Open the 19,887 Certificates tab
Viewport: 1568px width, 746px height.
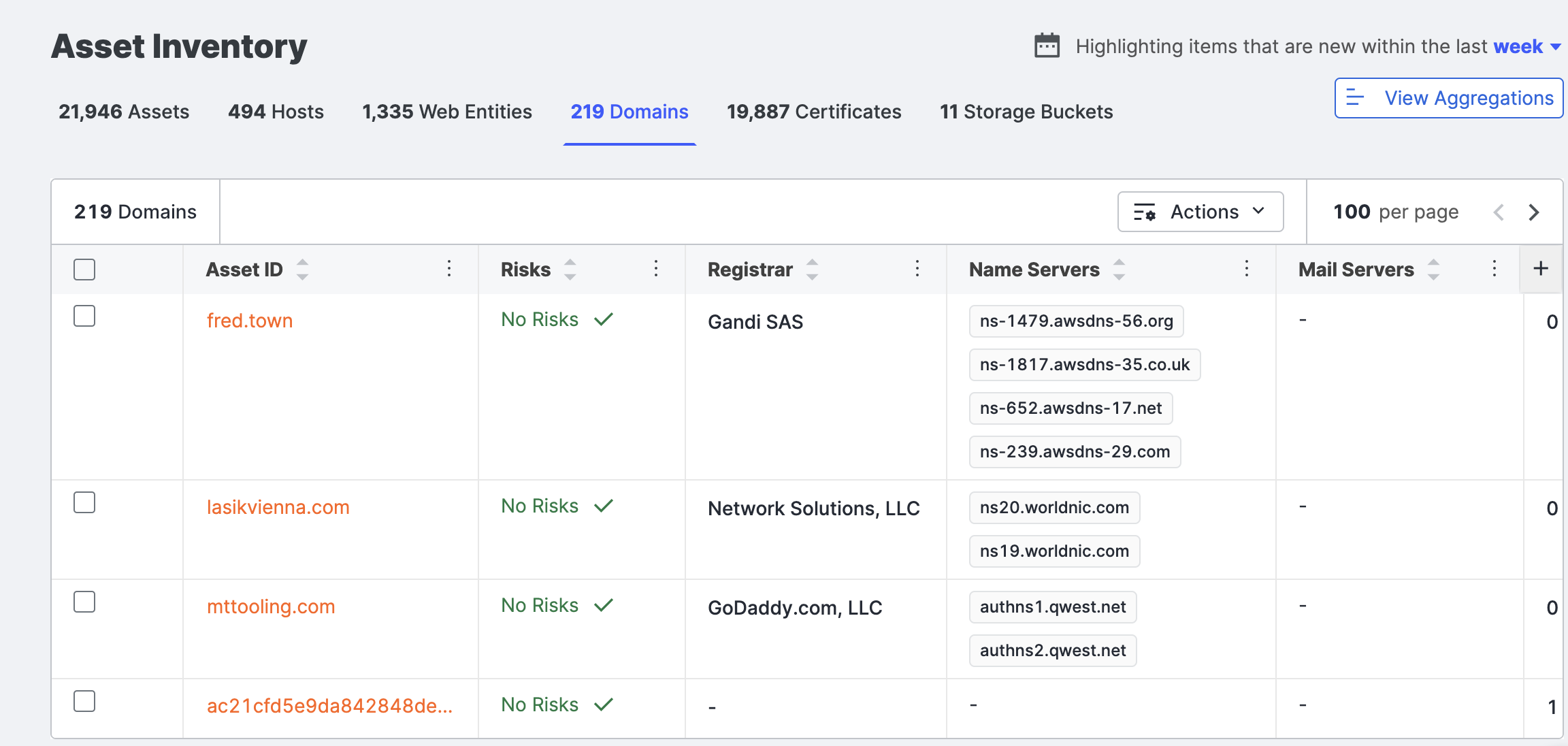click(814, 112)
